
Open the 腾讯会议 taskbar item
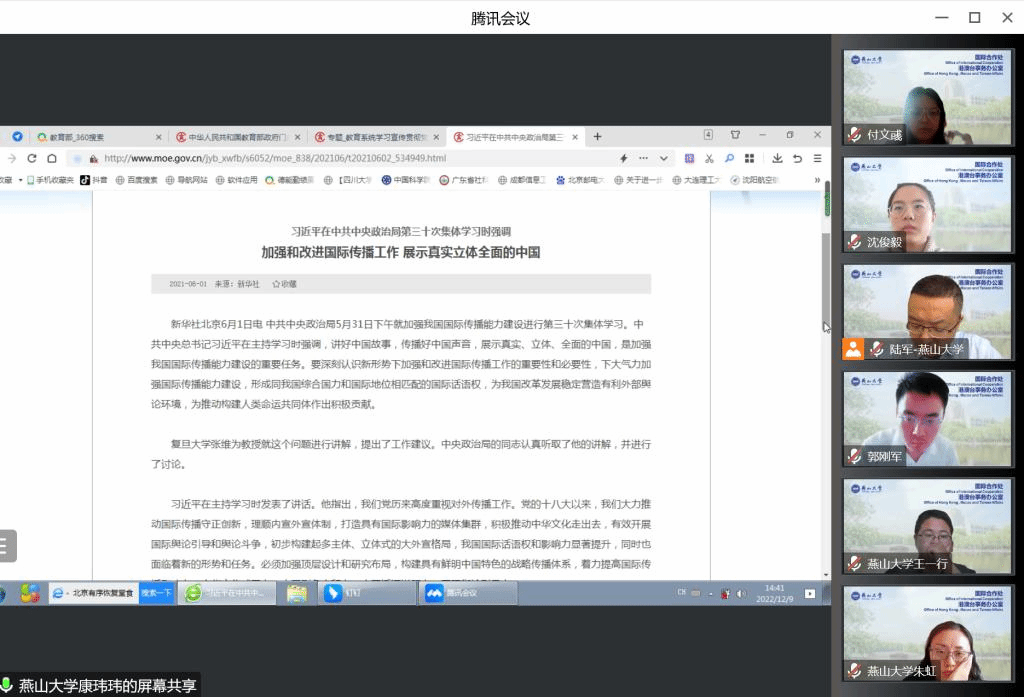click(467, 593)
